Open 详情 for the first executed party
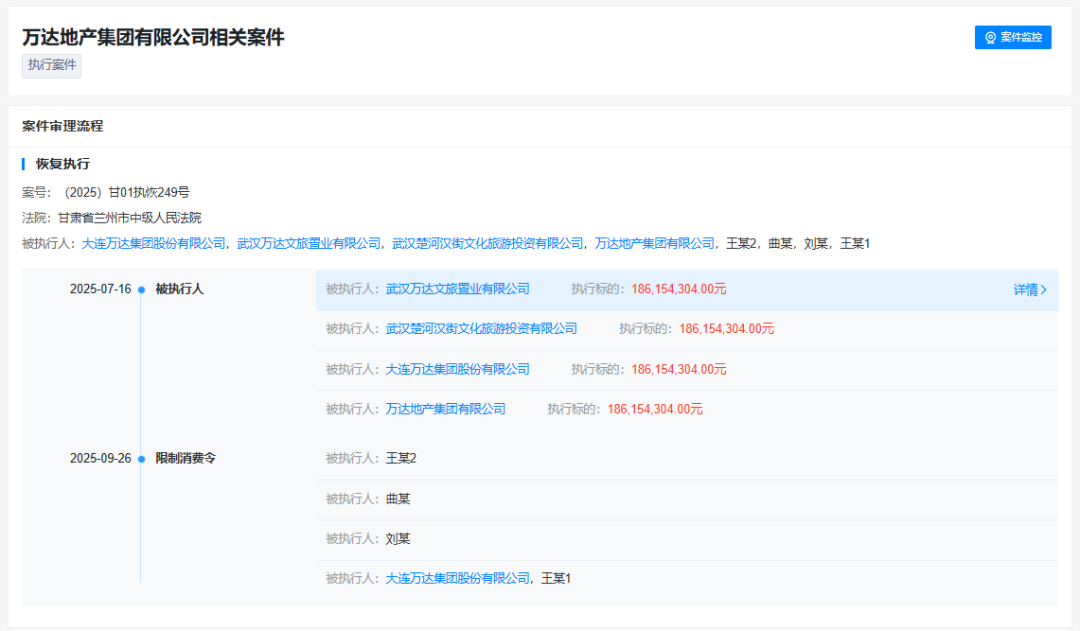 [x=1030, y=289]
